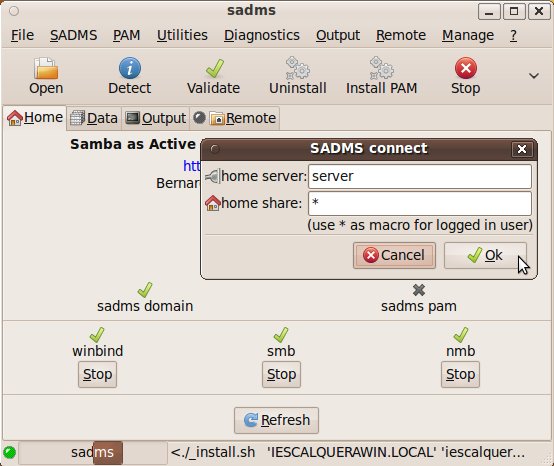
Task: Close the SADMS connect dialog
Action: point(522,149)
